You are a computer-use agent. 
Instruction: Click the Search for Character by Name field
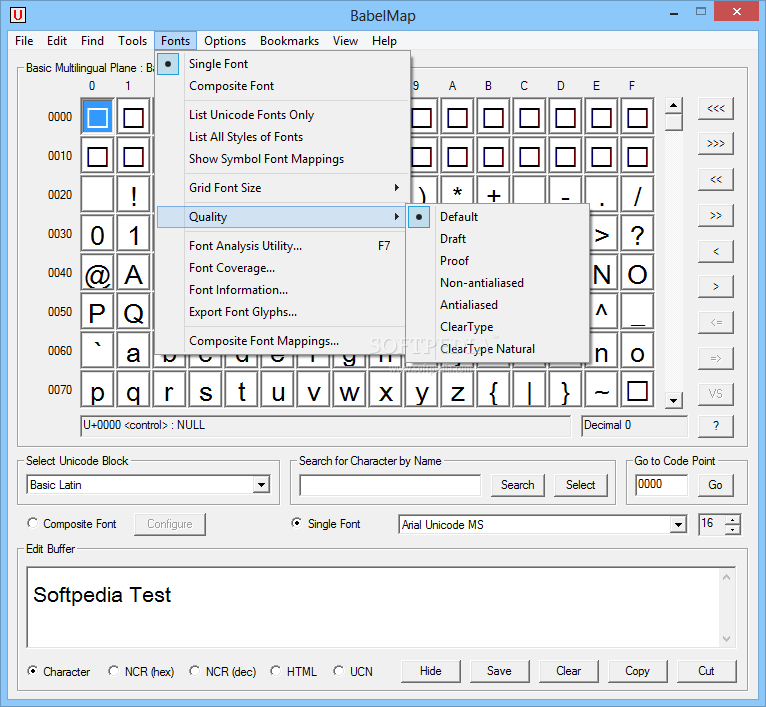tap(390, 485)
